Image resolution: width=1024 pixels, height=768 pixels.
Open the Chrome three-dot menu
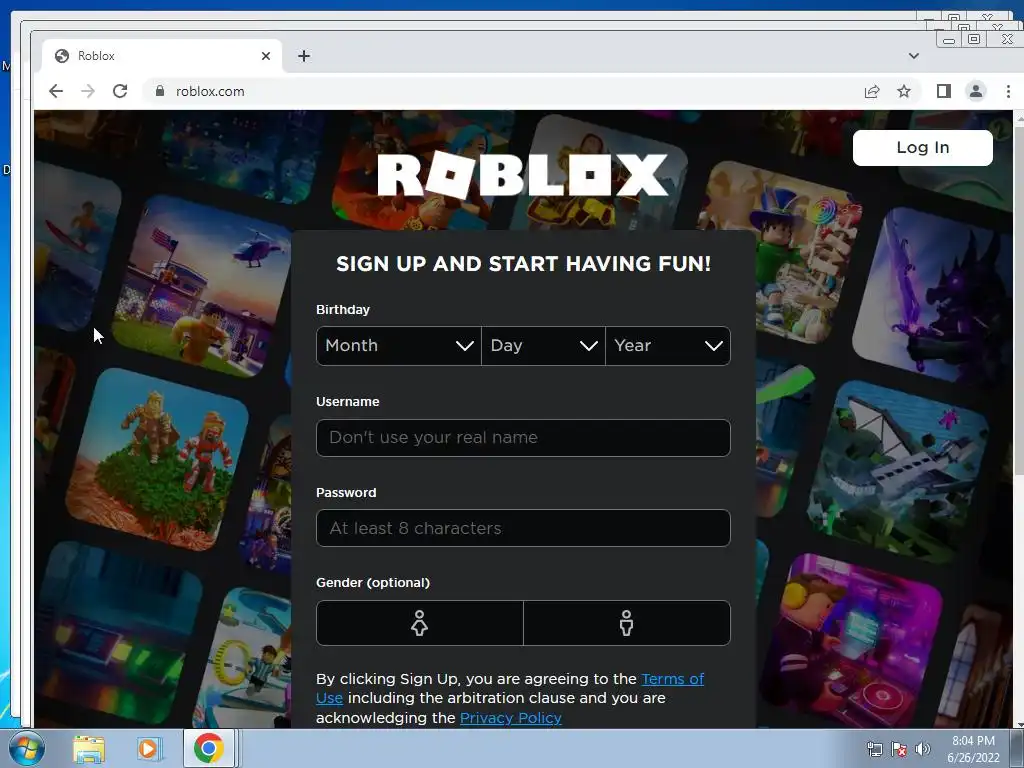coord(1008,91)
